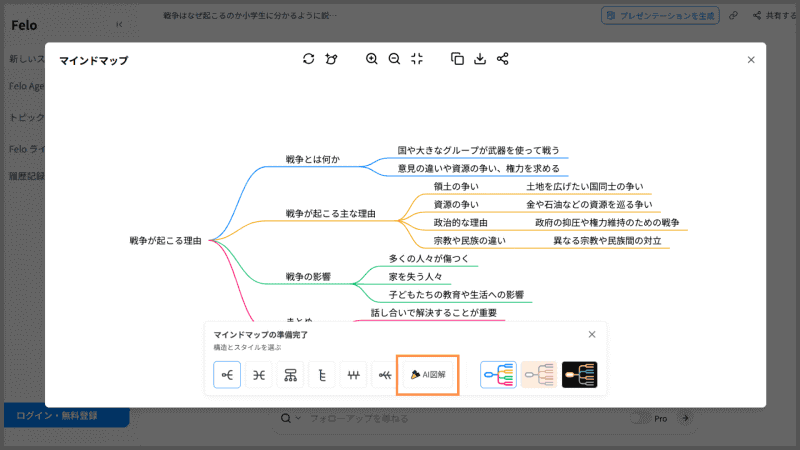The height and width of the screenshot is (450, 800).
Task: Toggle the Pro switch
Action: (x=638, y=418)
